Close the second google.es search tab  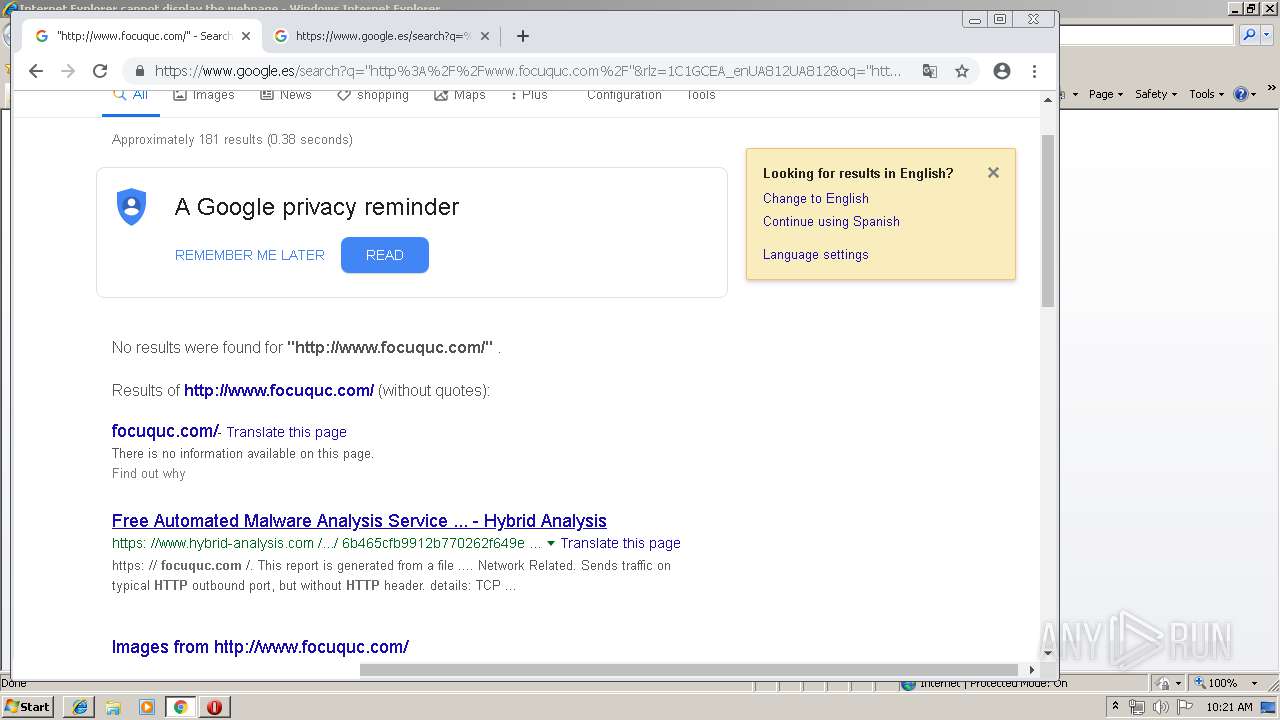(485, 36)
